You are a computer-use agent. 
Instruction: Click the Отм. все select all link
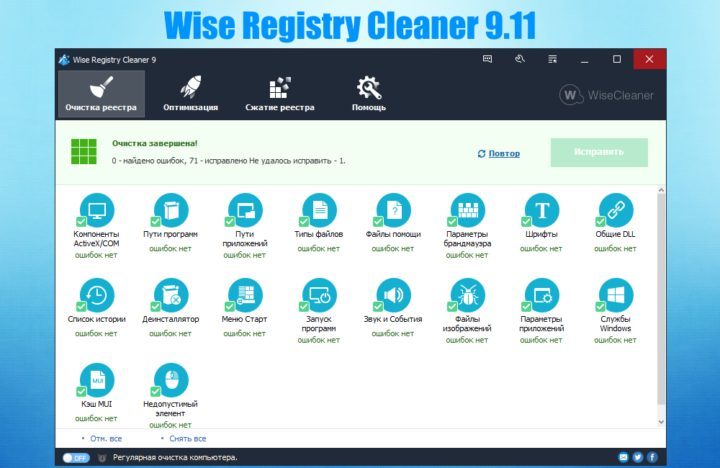106,438
